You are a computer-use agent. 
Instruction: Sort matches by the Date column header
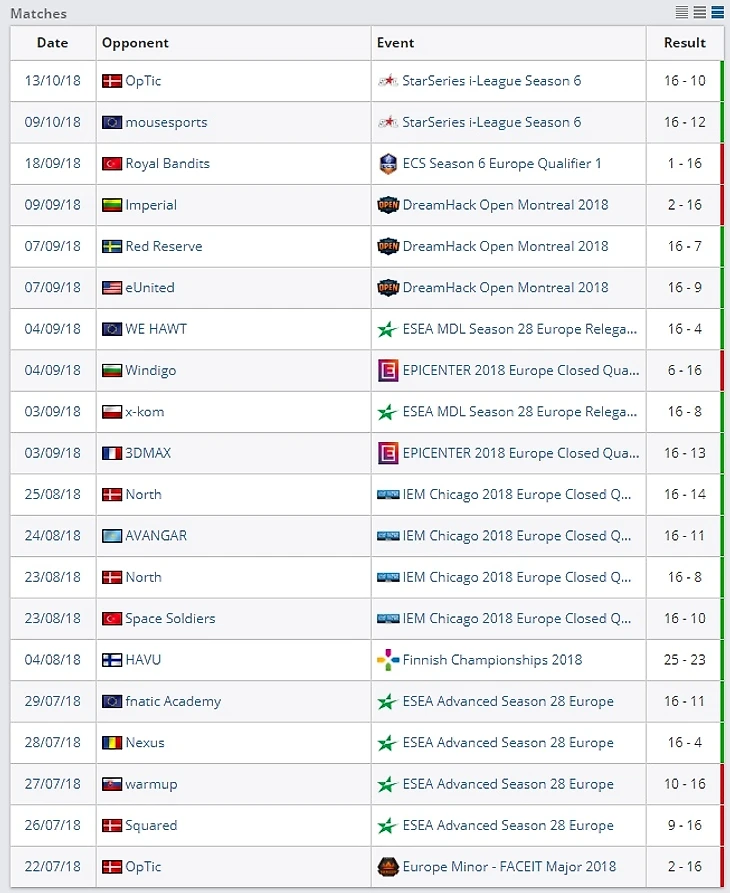52,43
